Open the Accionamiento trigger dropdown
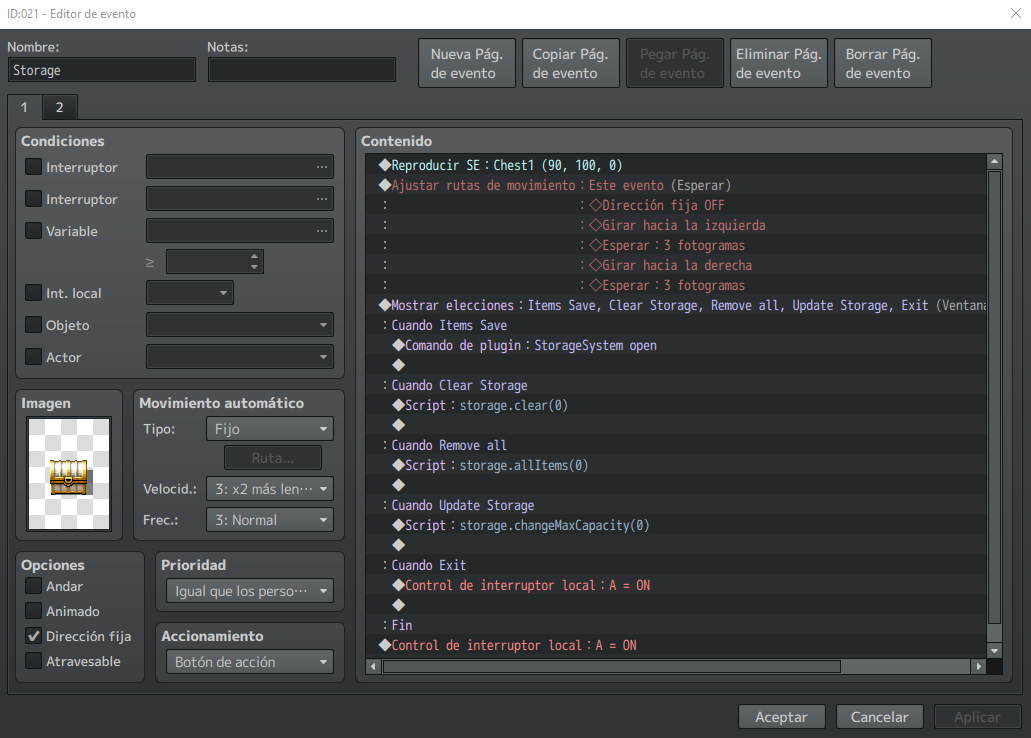This screenshot has height=738, width=1031. click(250, 662)
